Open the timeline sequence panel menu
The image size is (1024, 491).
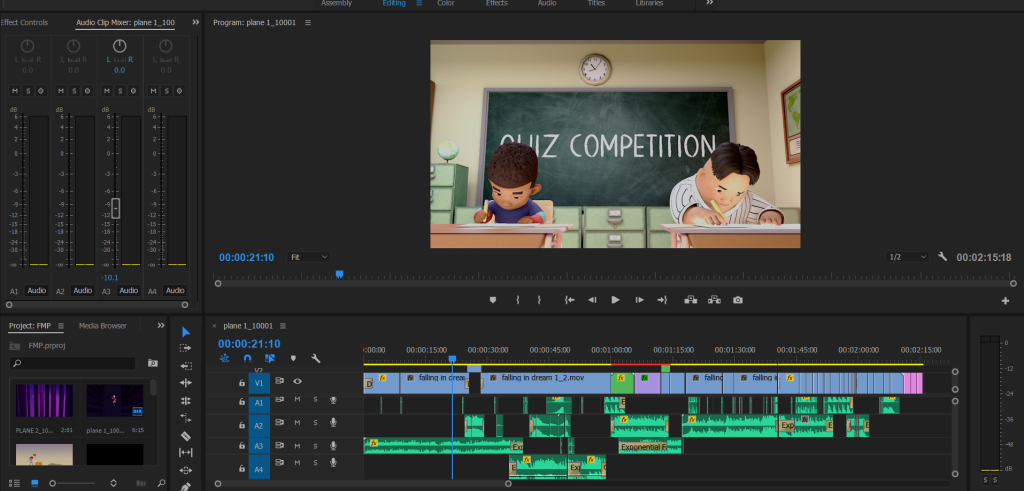click(283, 326)
